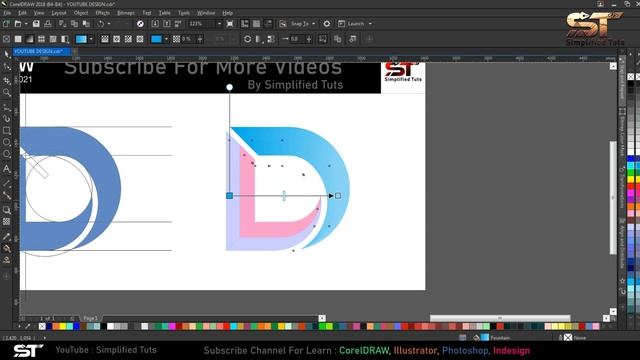The width and height of the screenshot is (640, 360).
Task: Select the Transparency tool
Action: coord(7,222)
